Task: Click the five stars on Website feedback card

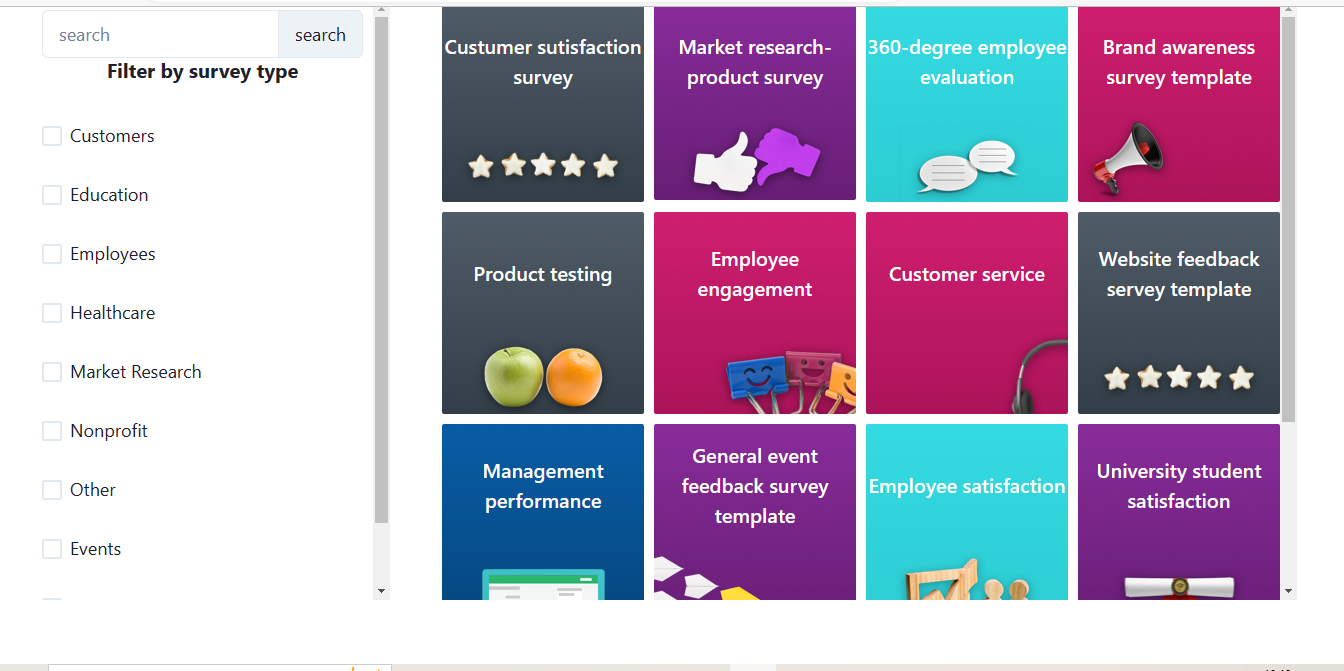Action: [x=1179, y=378]
